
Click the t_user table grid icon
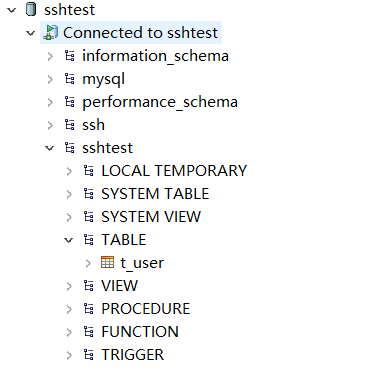pyautogui.click(x=107, y=262)
